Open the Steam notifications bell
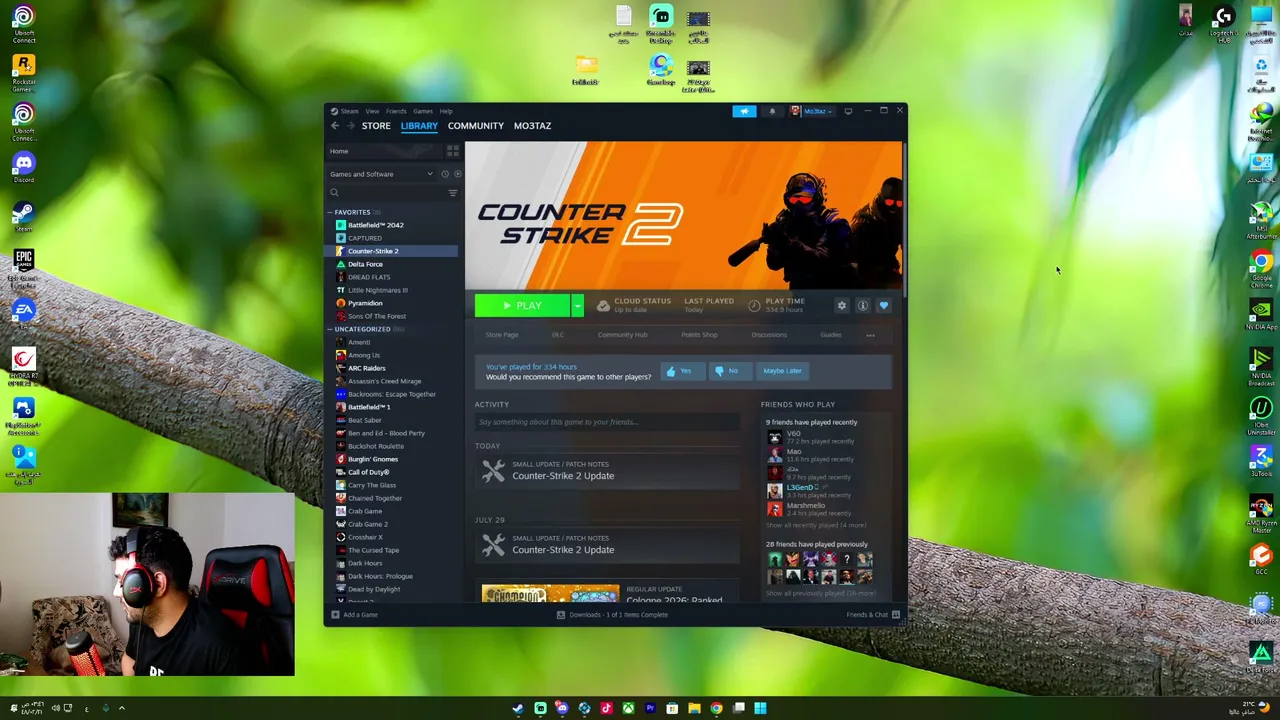This screenshot has height=720, width=1280. point(772,111)
